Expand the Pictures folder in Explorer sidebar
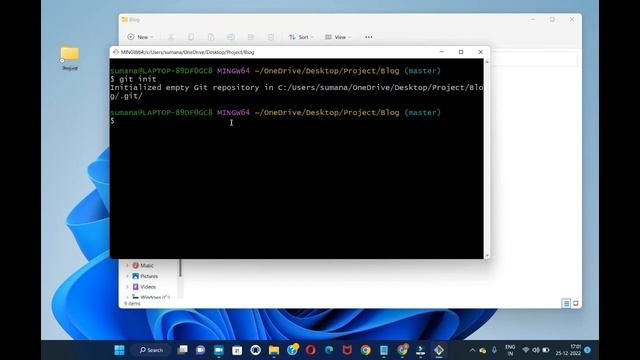Viewport: 640px width, 360px height. (127, 276)
